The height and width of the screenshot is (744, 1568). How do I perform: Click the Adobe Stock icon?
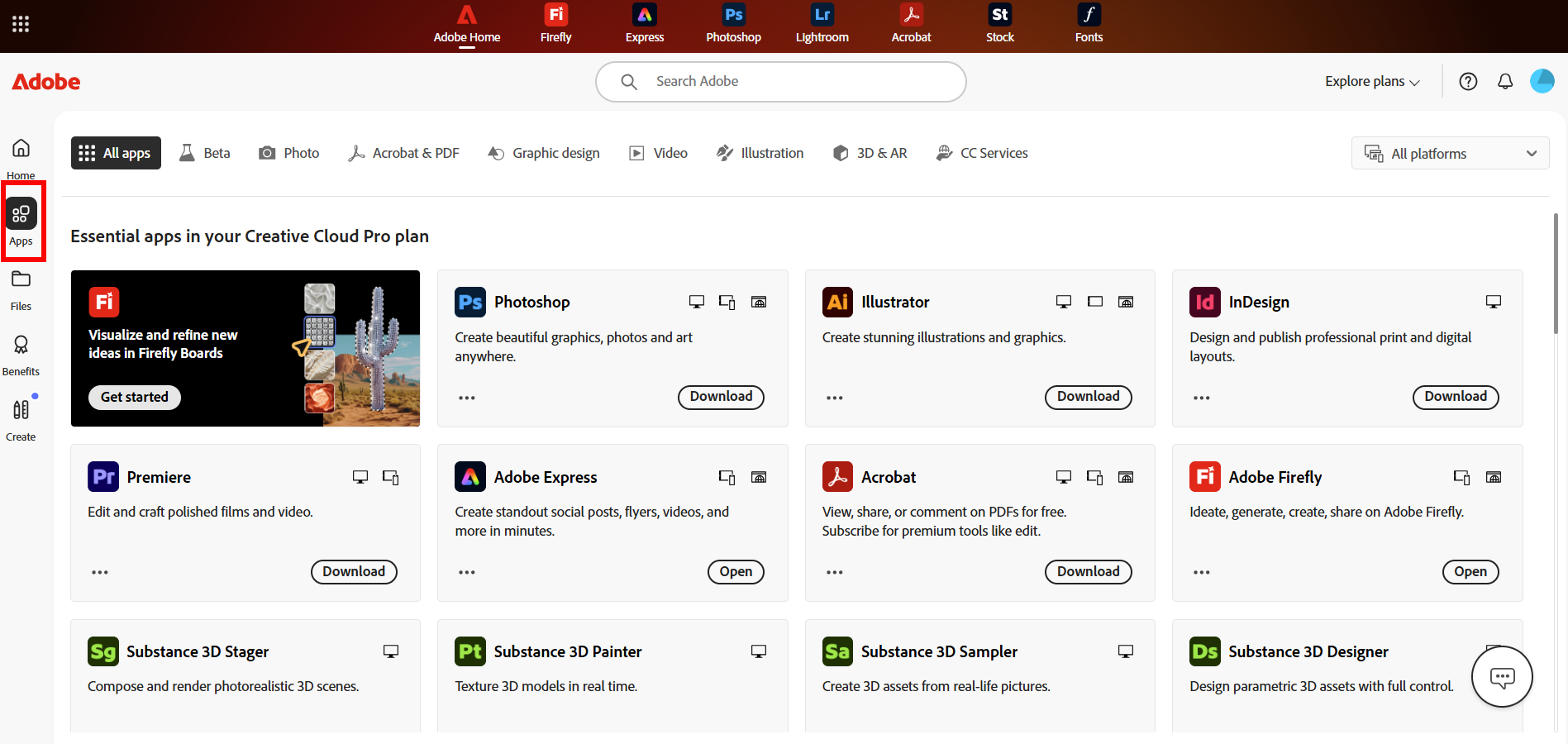[x=999, y=23]
